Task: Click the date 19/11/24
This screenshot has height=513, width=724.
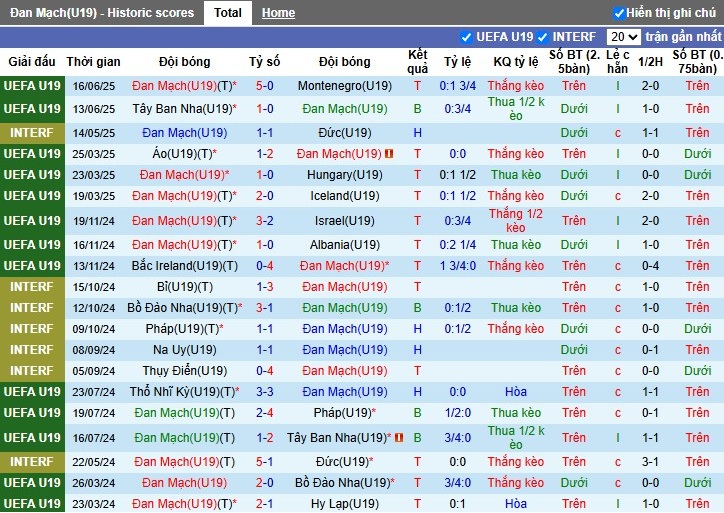Action: (93, 221)
